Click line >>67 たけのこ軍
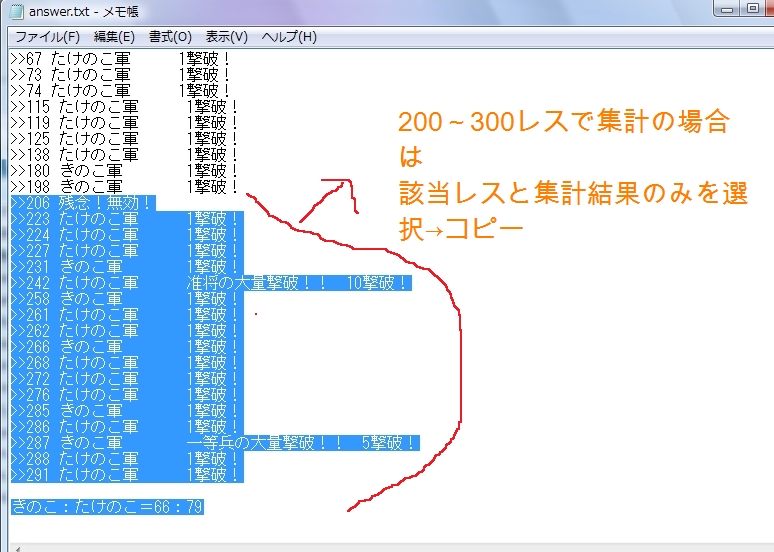 coord(120,59)
